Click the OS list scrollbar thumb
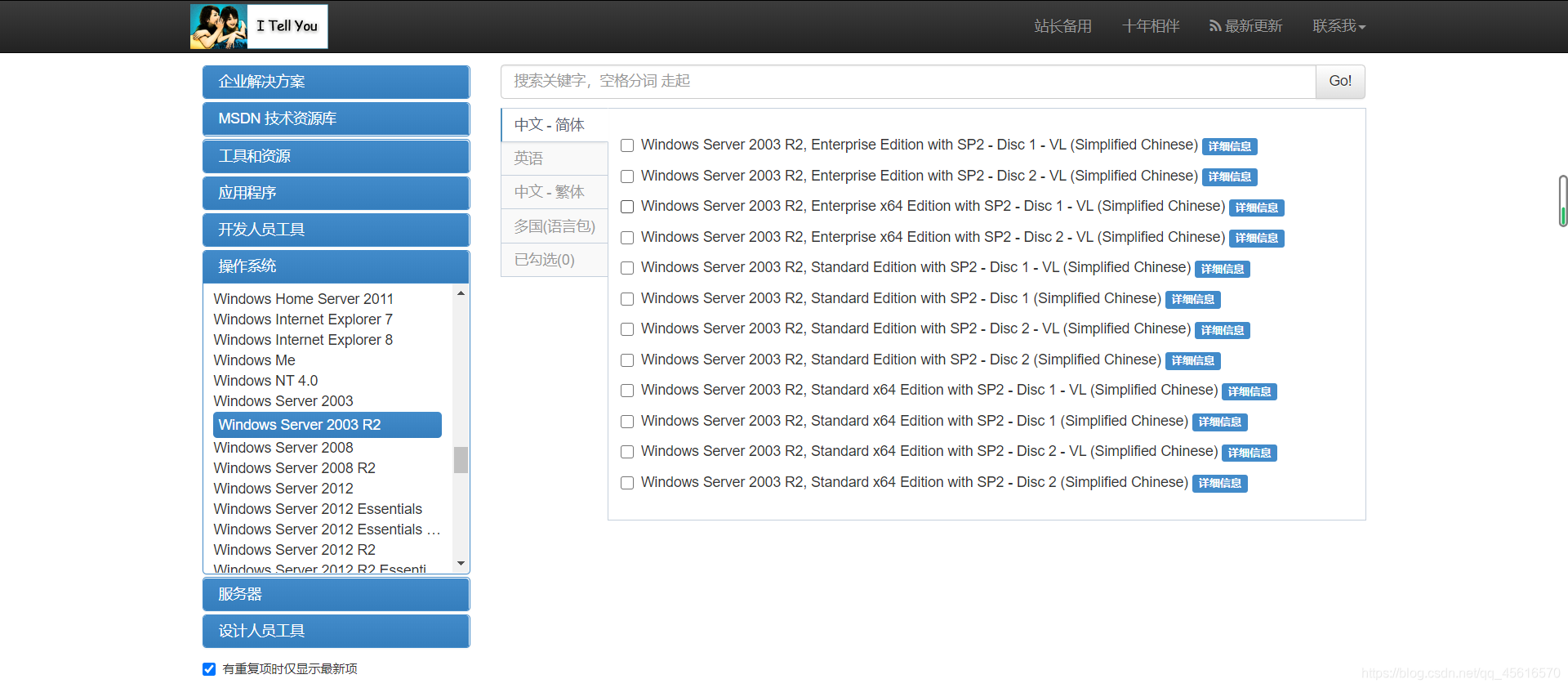Screen dimensions: 1568x688 coord(461,460)
